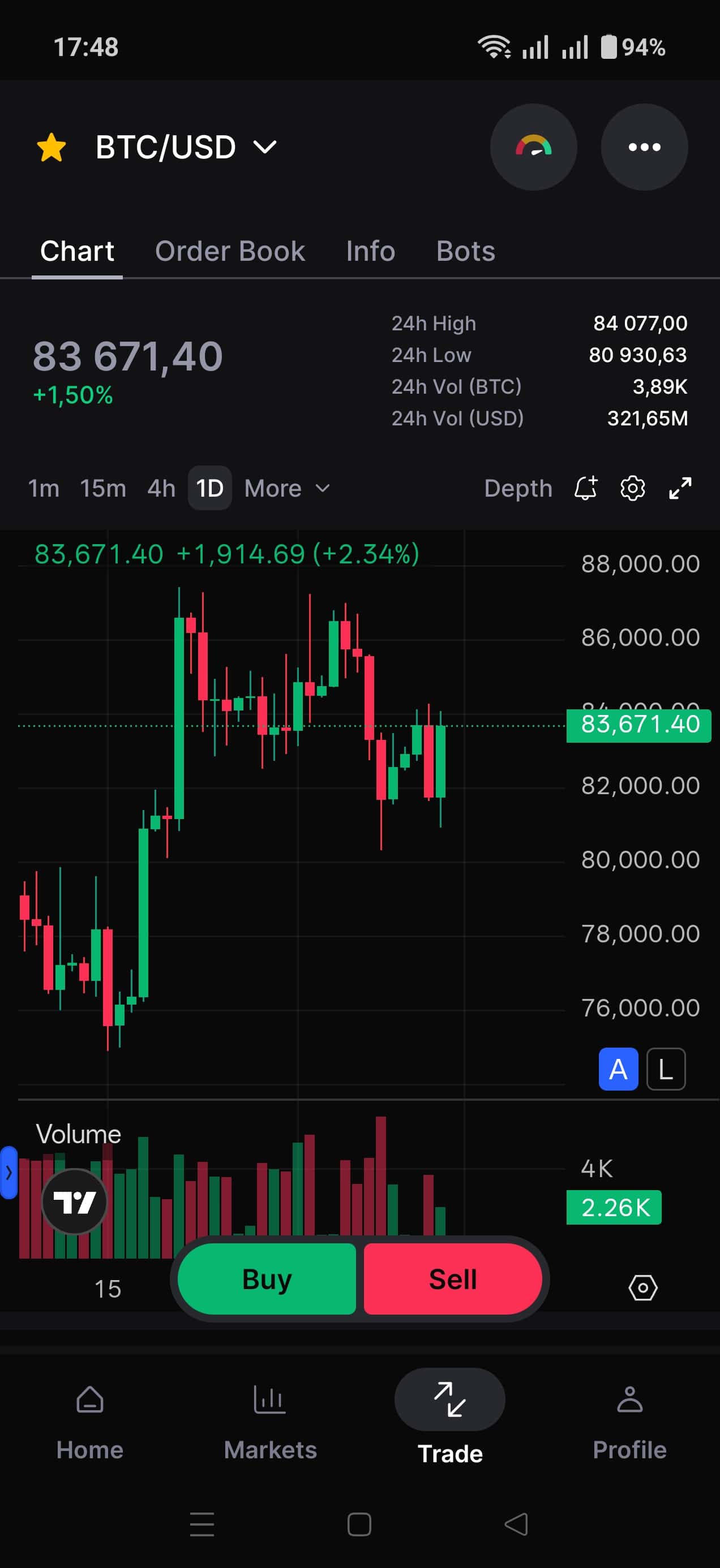Tap the chart legend +1,914.69 (+2.34%)
Screen dimensions: 720x1568
click(x=298, y=554)
